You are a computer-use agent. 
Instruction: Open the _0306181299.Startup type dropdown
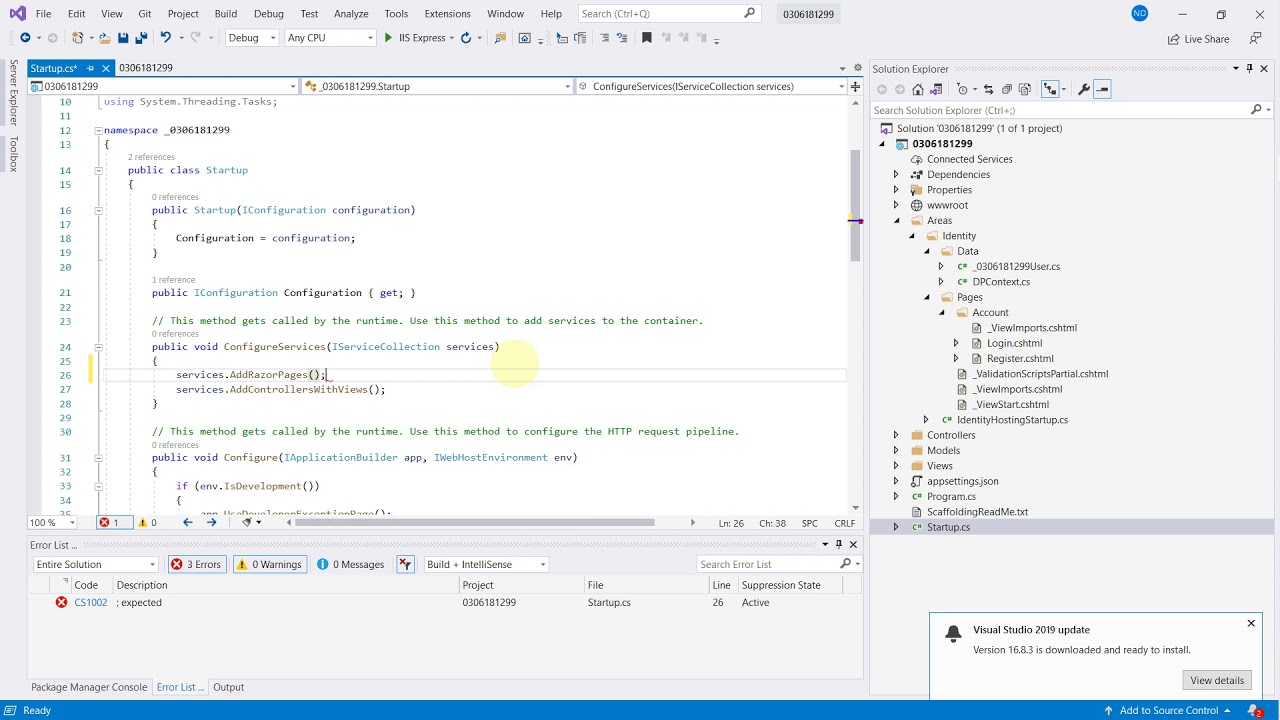coord(437,86)
